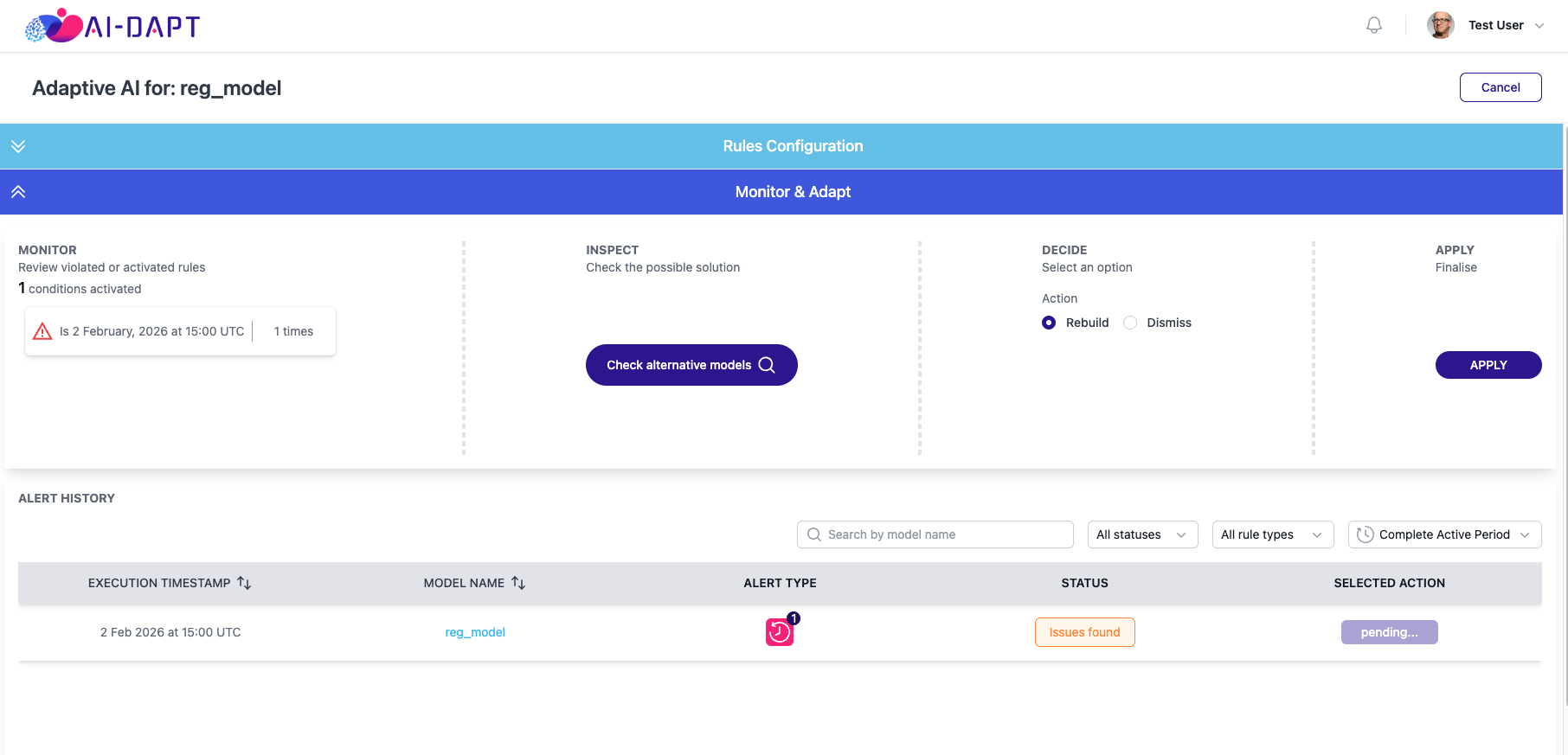1568x755 pixels.
Task: Expand the Rules Configuration section chevron
Action: (x=18, y=146)
